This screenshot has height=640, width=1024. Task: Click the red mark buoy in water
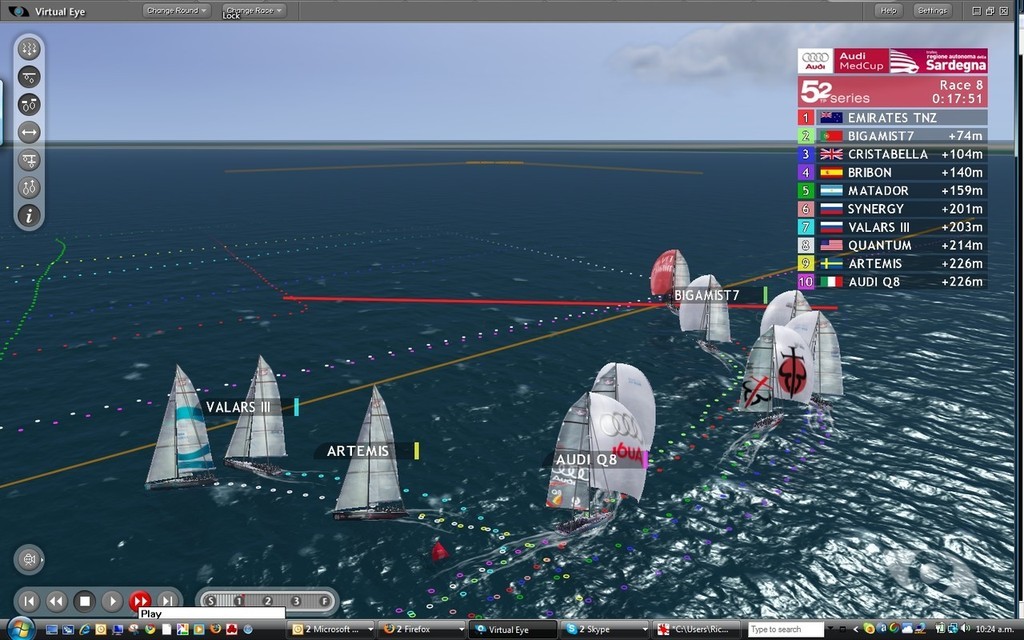click(x=440, y=551)
